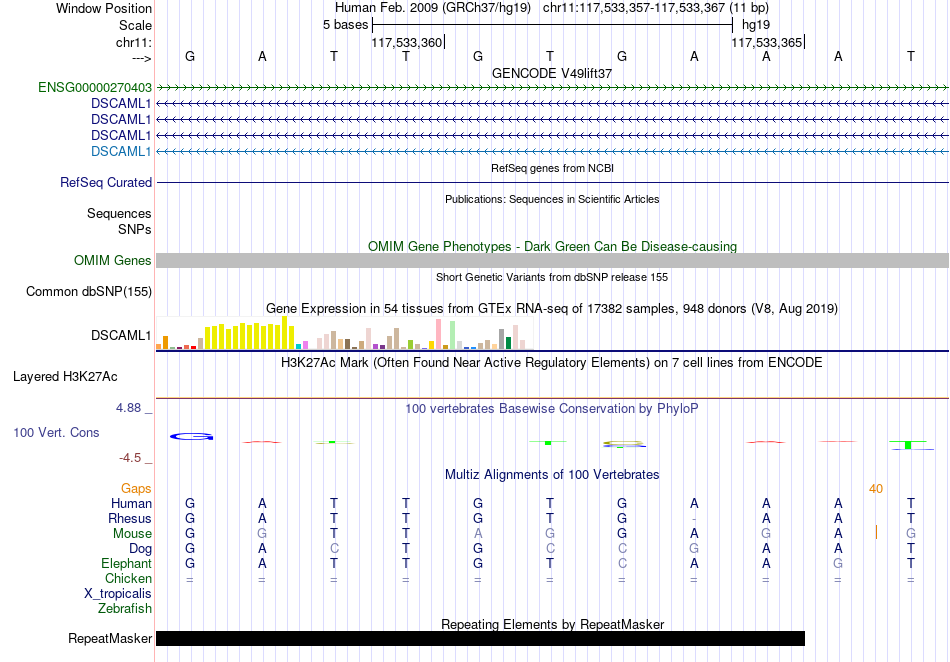Select the chr11: ruler label
Screen dimensions: 950x662
tap(133, 42)
